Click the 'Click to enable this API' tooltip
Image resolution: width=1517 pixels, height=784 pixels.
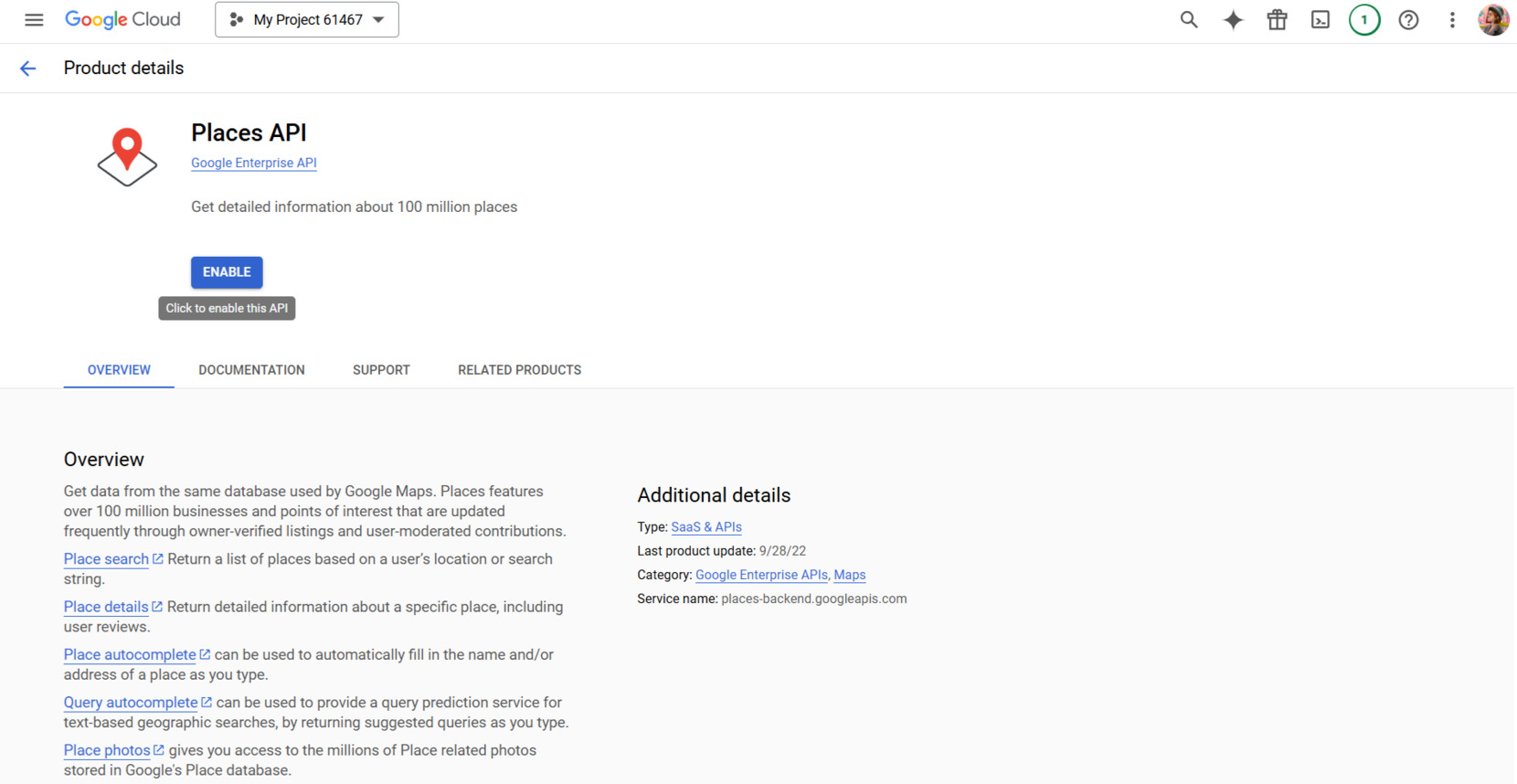(x=227, y=309)
